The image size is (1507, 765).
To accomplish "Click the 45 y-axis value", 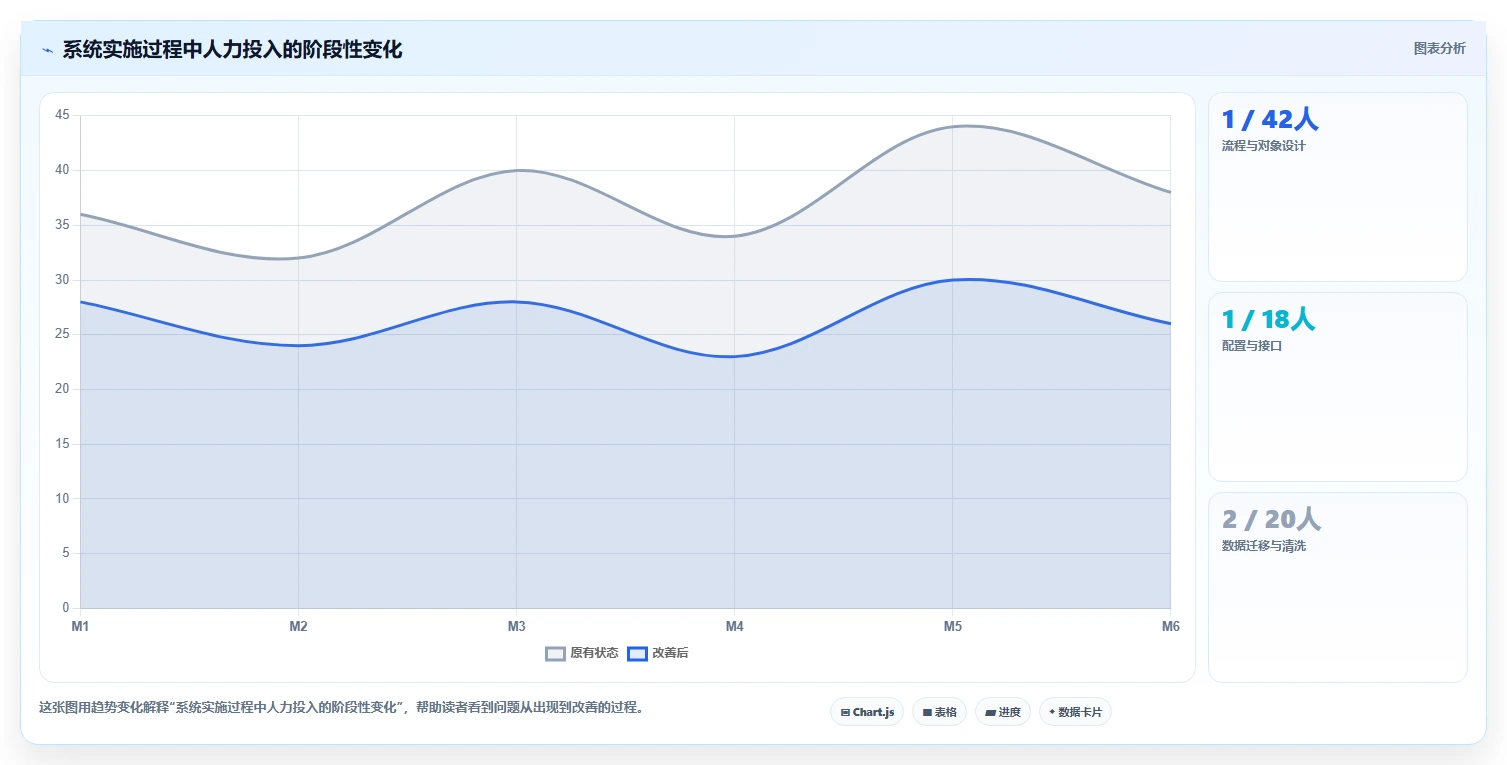I will 62,115.
